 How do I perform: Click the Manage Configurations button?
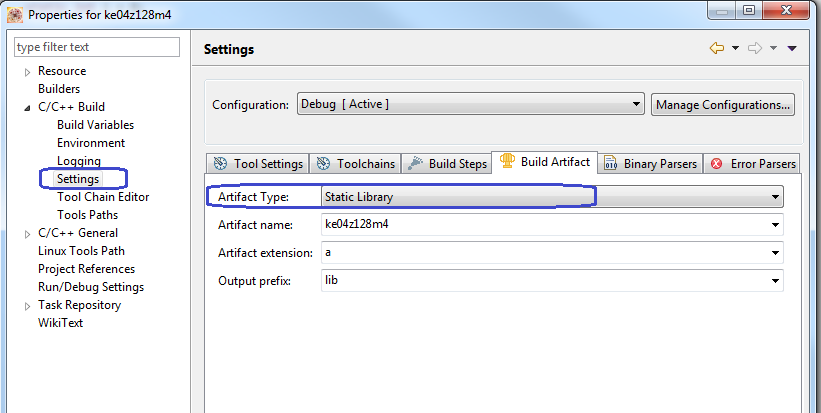pyautogui.click(x=723, y=104)
